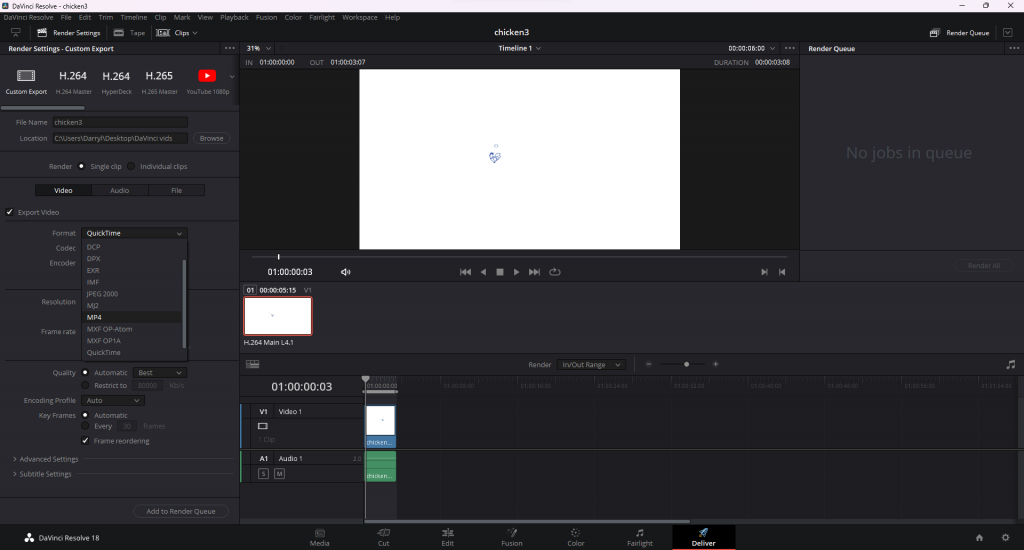Viewport: 1024px width, 550px height.
Task: Click Add to Render Queue button
Action: (181, 511)
